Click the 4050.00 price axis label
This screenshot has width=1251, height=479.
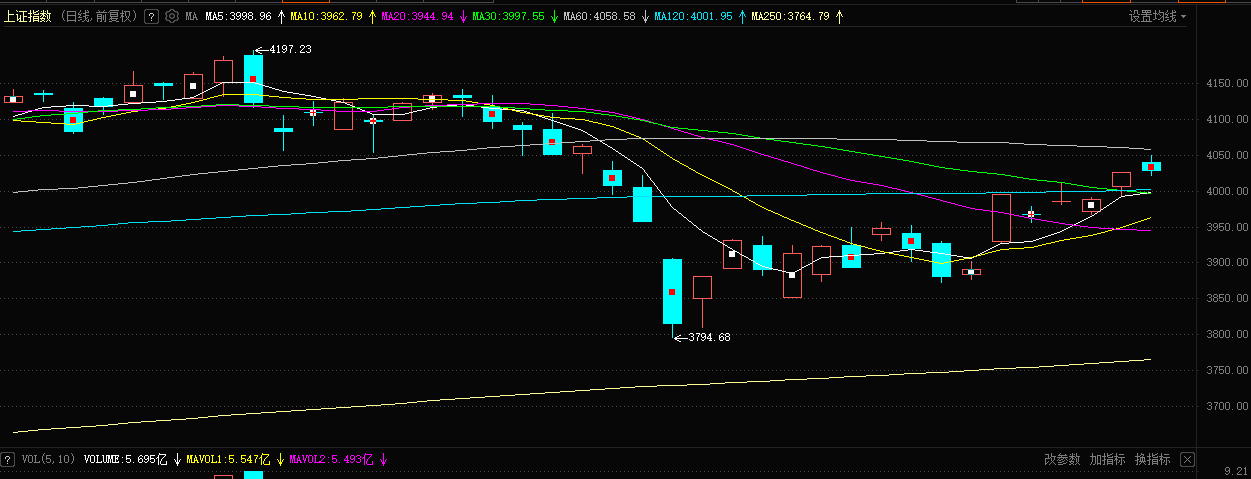pos(1225,156)
